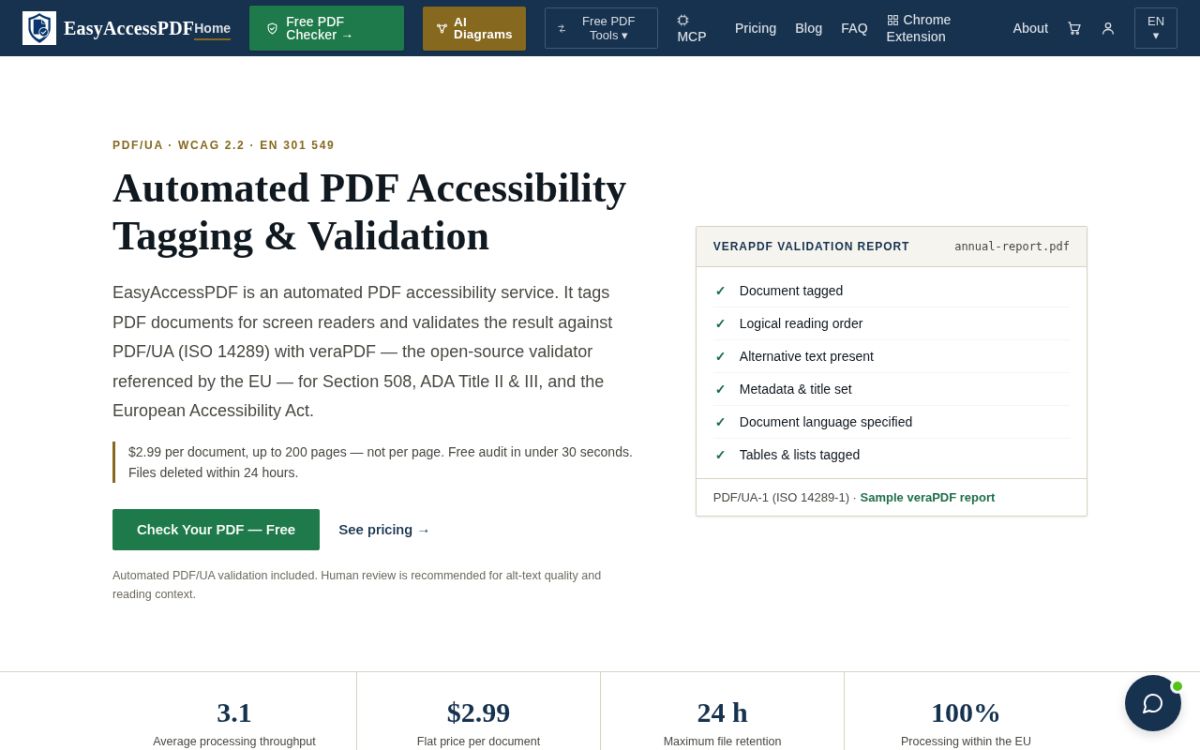Expand the Free PDF Tools dropdown
The height and width of the screenshot is (750, 1200).
[601, 28]
